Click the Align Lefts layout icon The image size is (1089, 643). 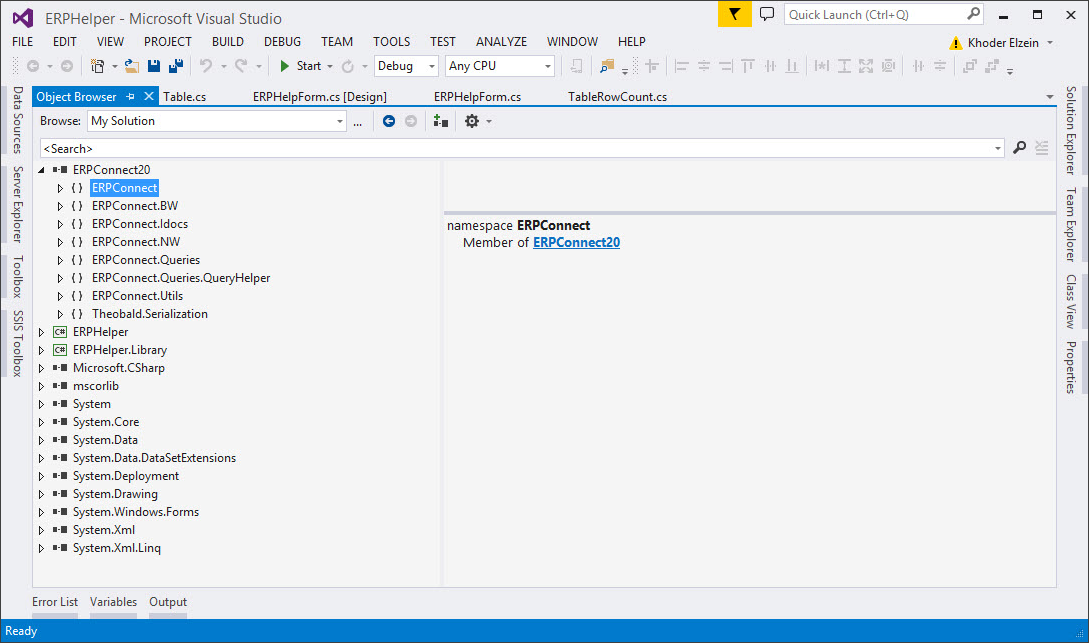[681, 66]
